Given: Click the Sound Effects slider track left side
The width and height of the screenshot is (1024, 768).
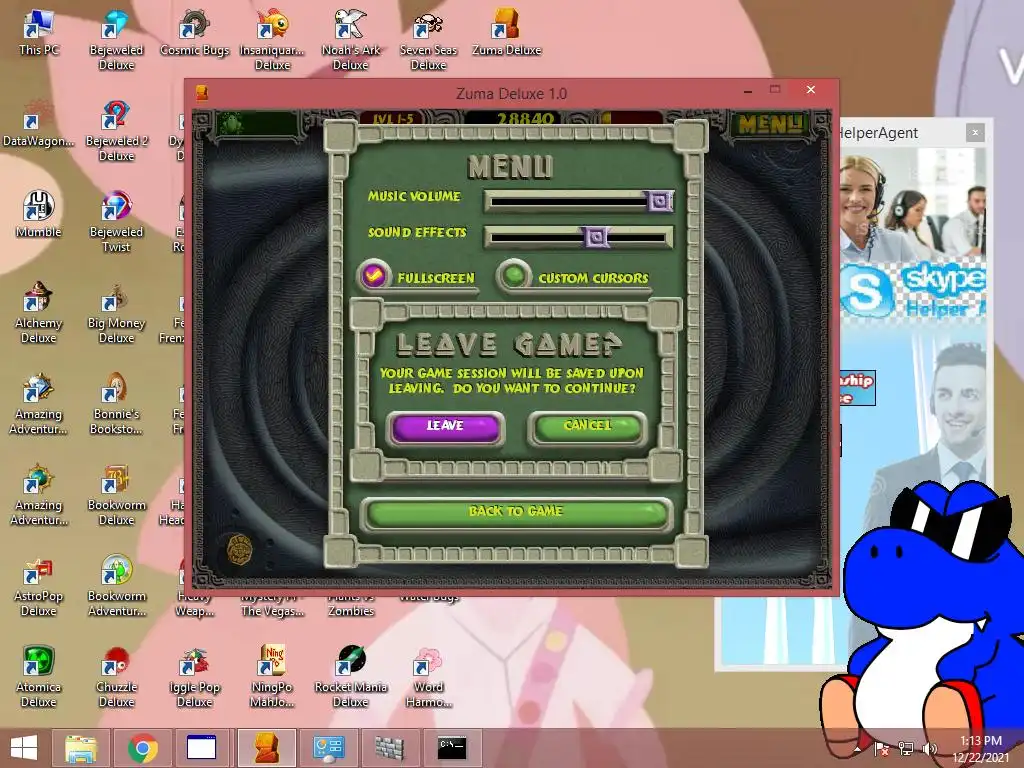Looking at the screenshot, I should [536, 237].
